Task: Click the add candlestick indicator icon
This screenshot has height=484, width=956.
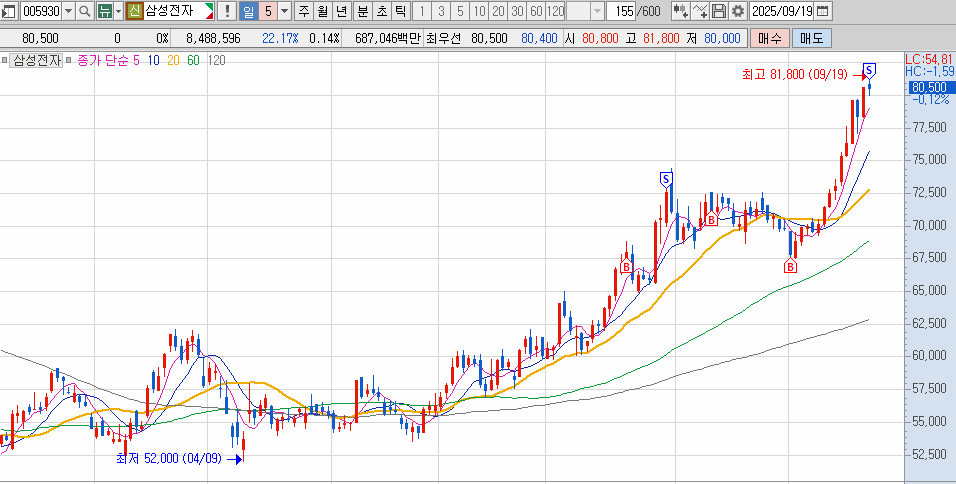Action: point(680,11)
